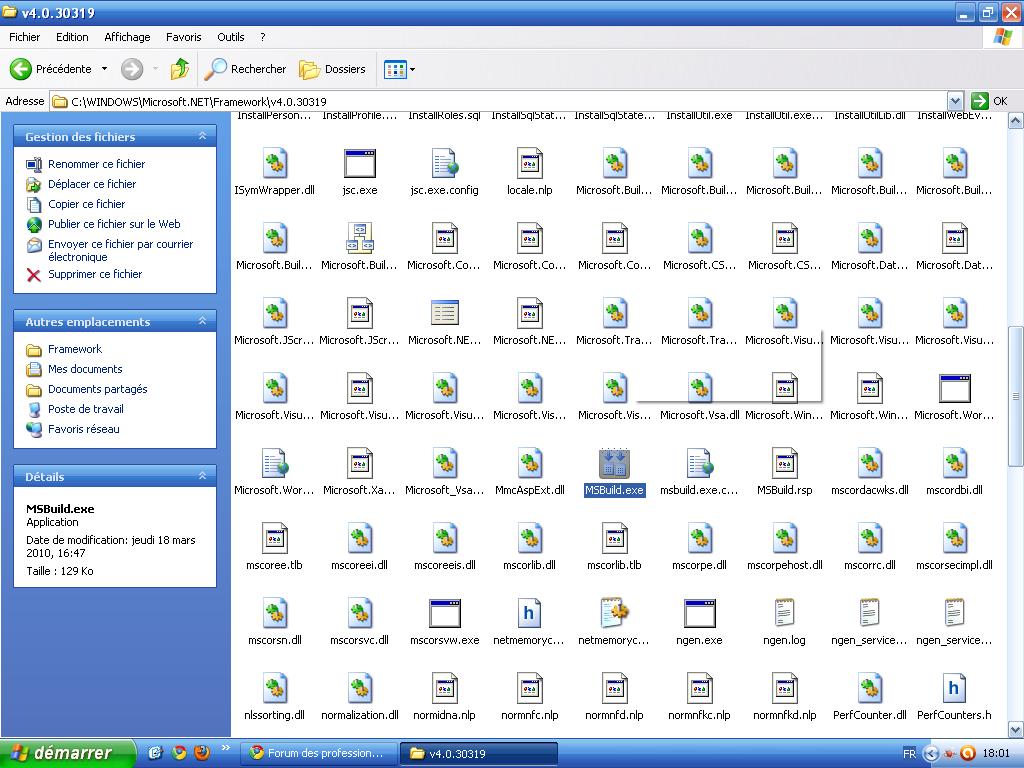Click the Suivante forward arrow button

coord(132,69)
